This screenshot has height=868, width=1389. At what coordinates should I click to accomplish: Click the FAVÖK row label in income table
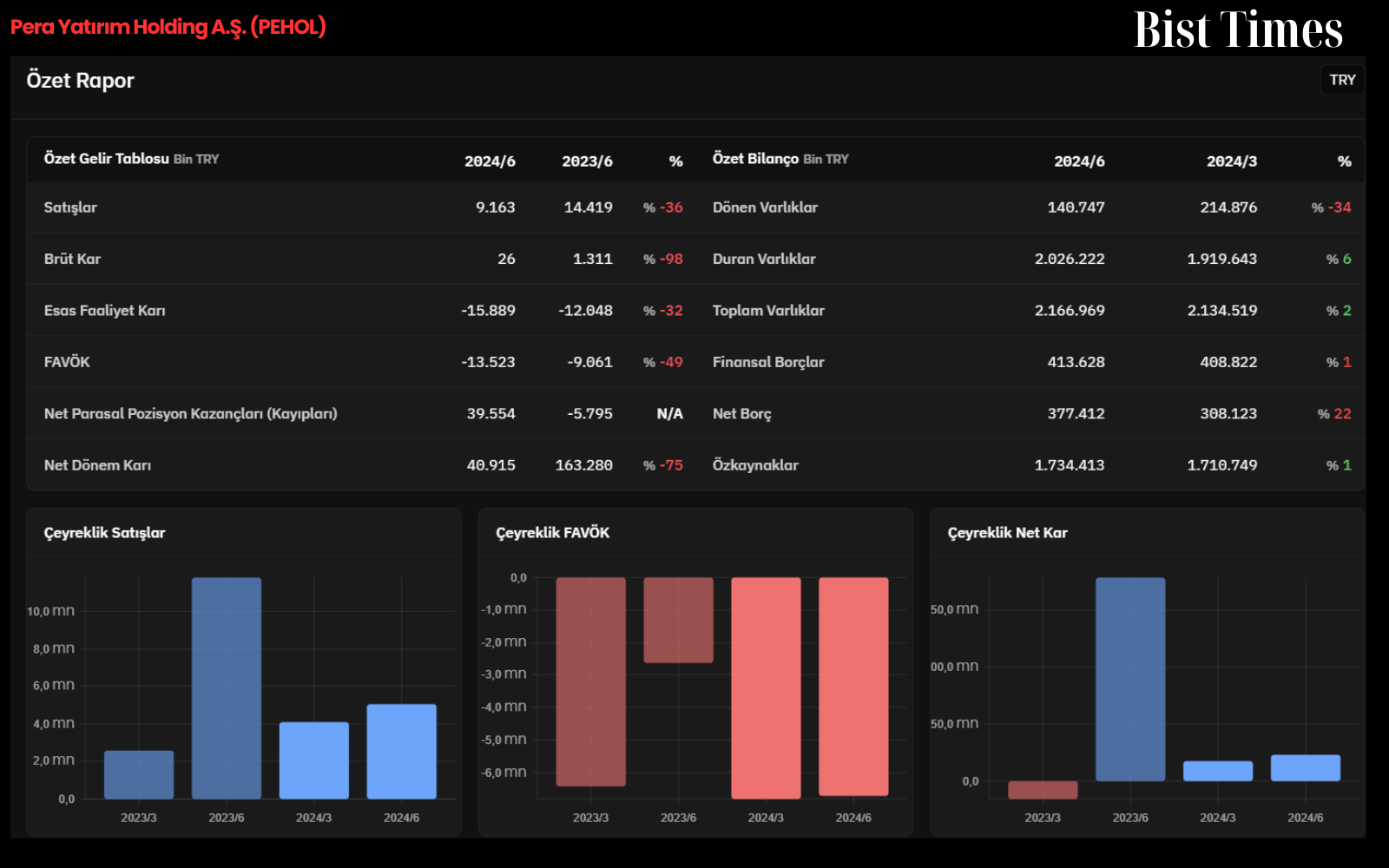67,362
